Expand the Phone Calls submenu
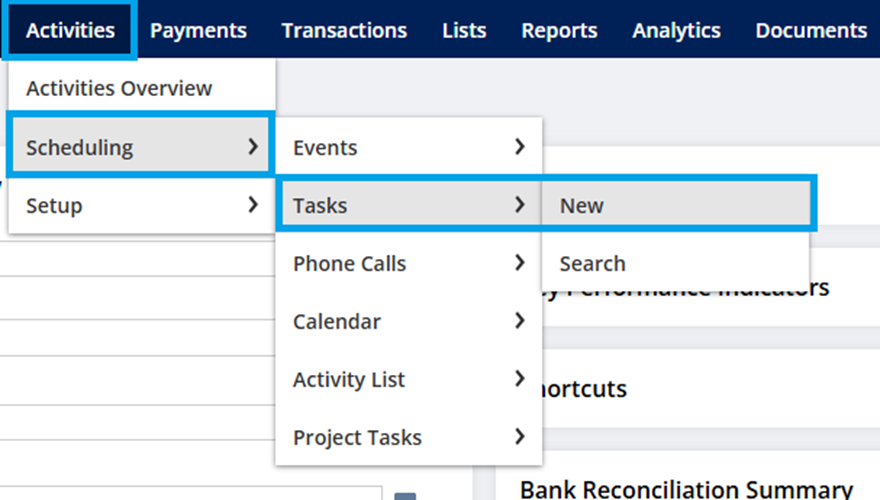This screenshot has height=500, width=880. coord(408,264)
